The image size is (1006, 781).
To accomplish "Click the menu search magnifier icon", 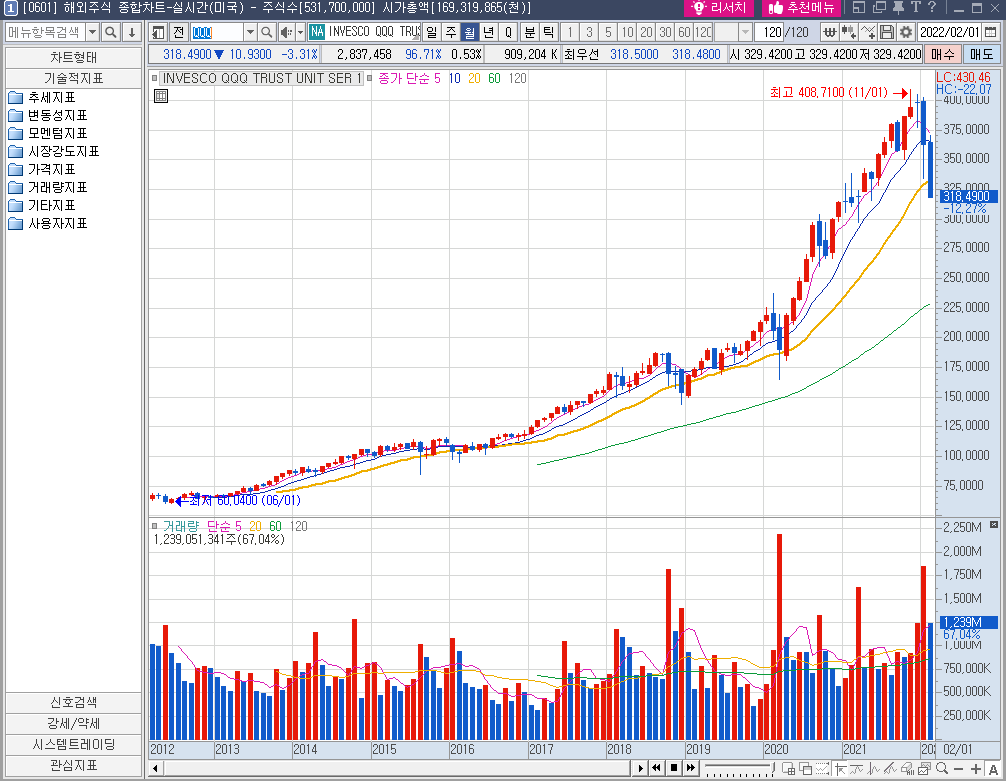I will tap(111, 32).
